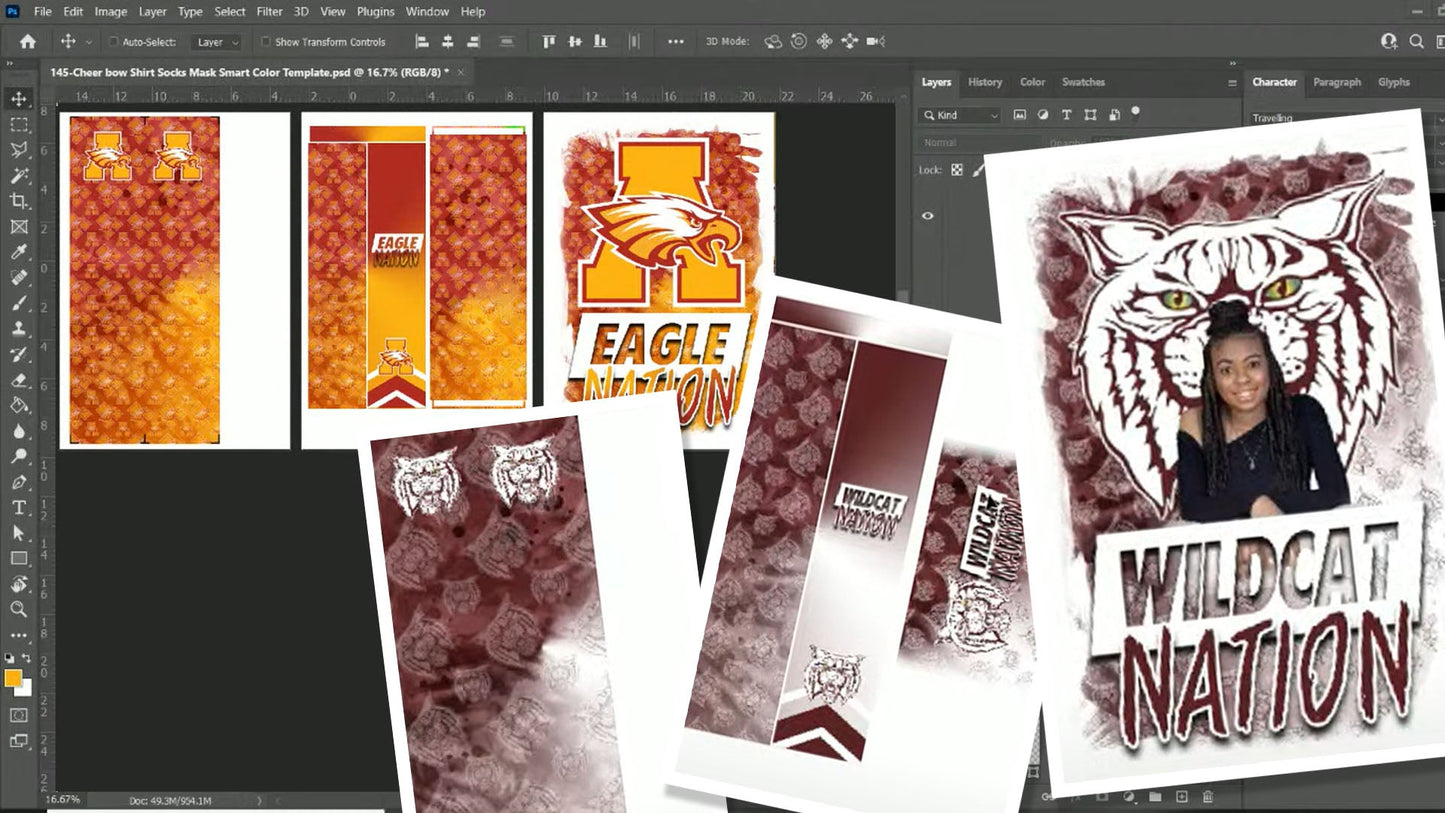Select the Pen tool
Viewport: 1445px width, 813px height.
(x=19, y=482)
